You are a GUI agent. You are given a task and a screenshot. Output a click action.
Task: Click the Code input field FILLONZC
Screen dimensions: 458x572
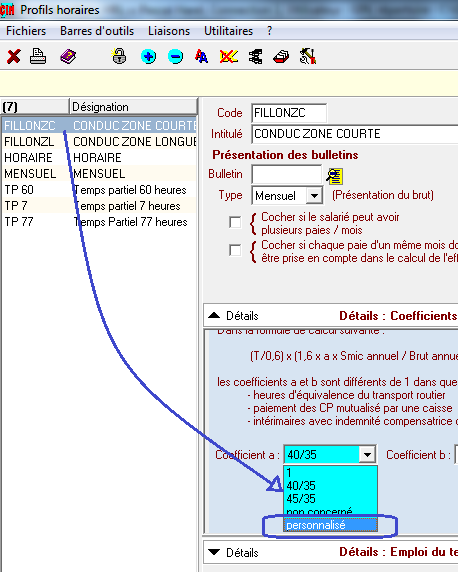pos(289,113)
